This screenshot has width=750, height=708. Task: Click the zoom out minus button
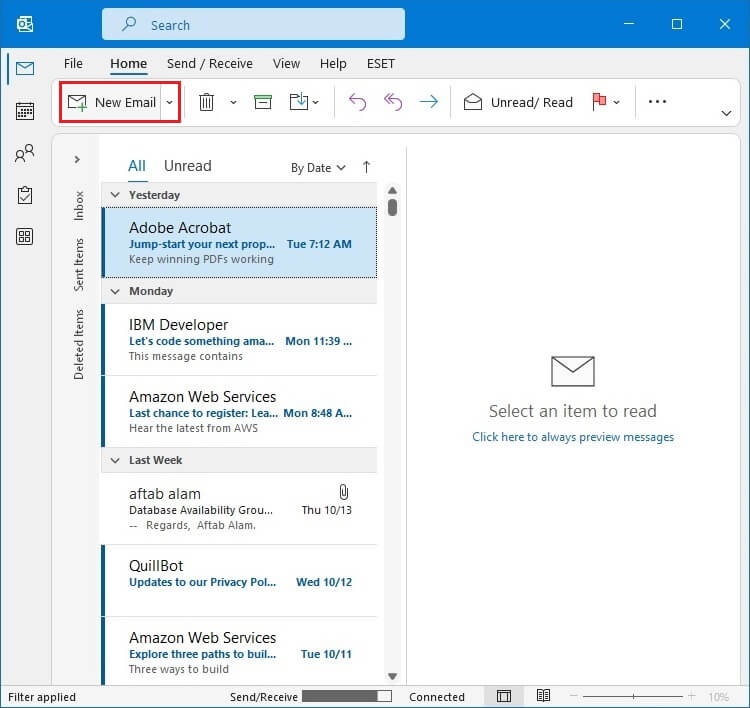coord(574,696)
